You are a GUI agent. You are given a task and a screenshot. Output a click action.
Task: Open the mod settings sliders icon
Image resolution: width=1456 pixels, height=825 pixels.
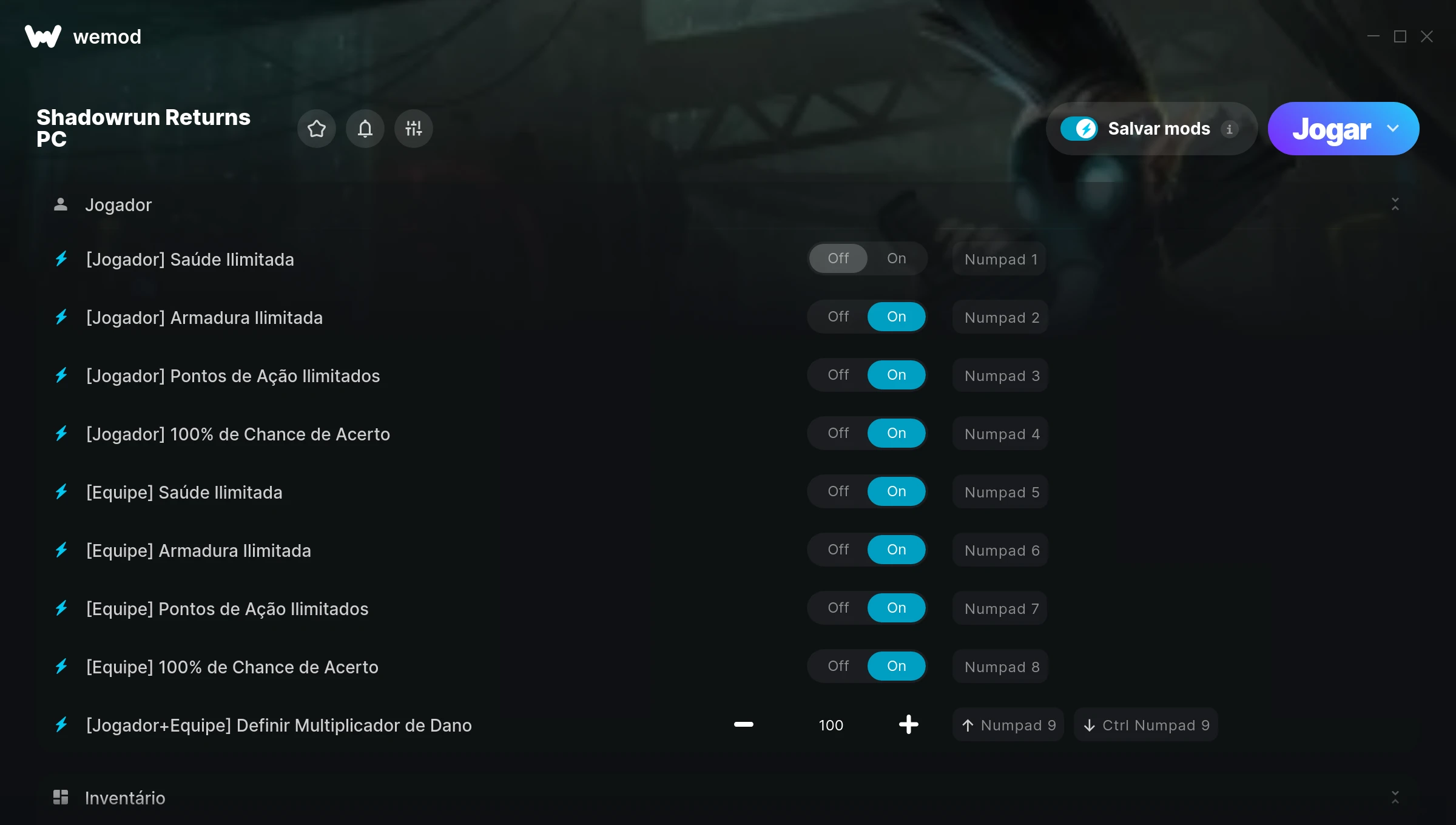(x=414, y=129)
